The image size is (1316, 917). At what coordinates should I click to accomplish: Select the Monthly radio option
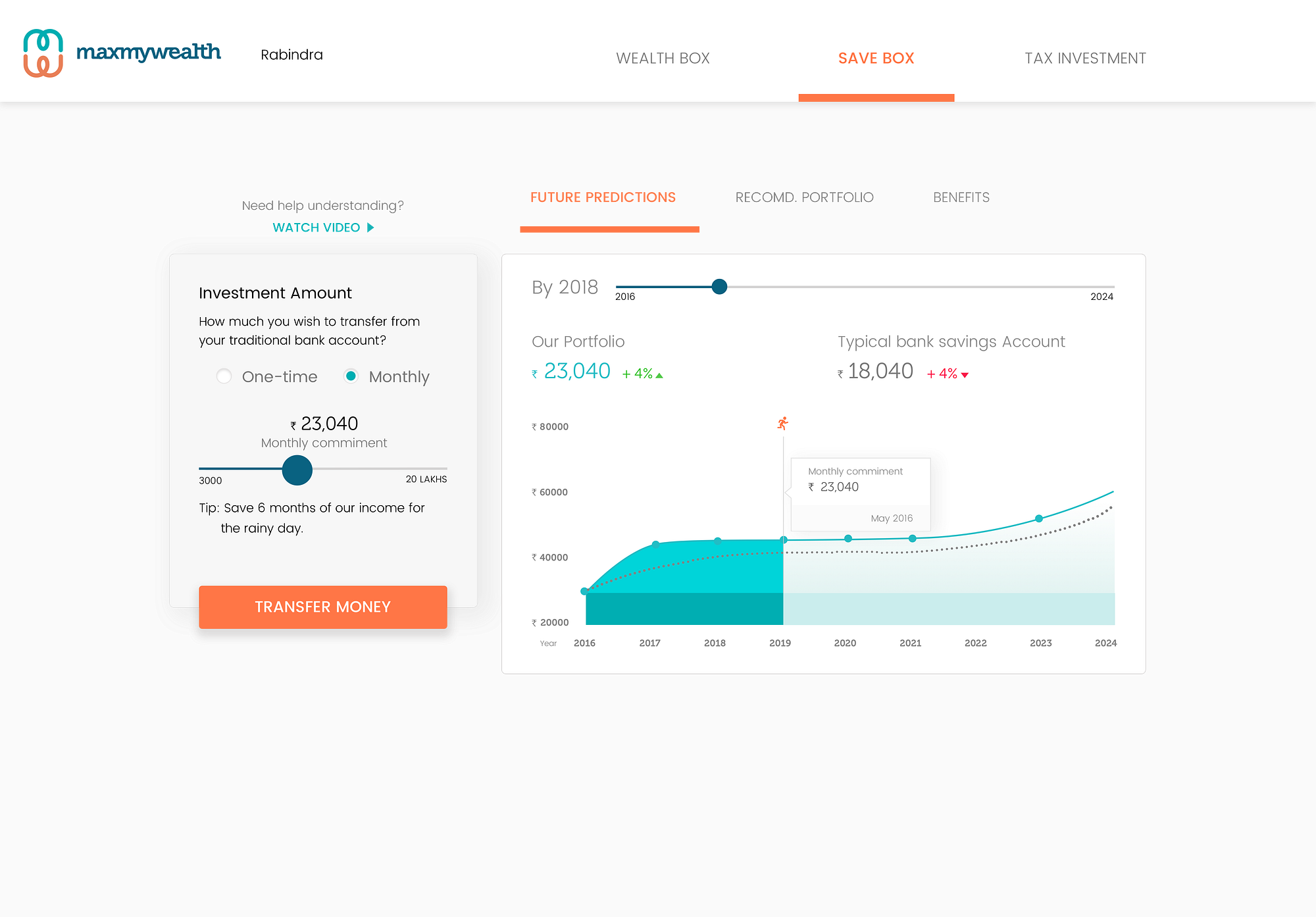pos(351,376)
